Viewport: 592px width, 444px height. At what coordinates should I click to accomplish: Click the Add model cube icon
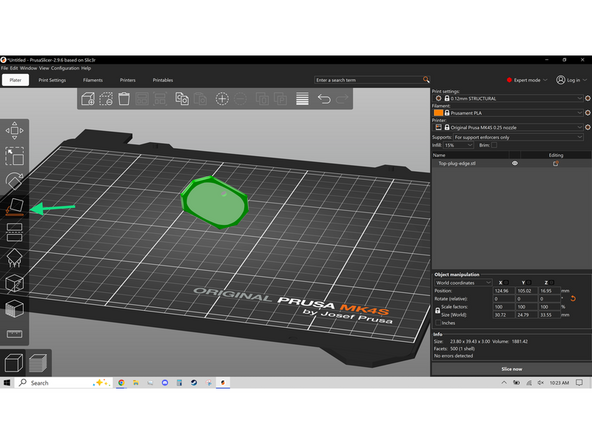88,99
